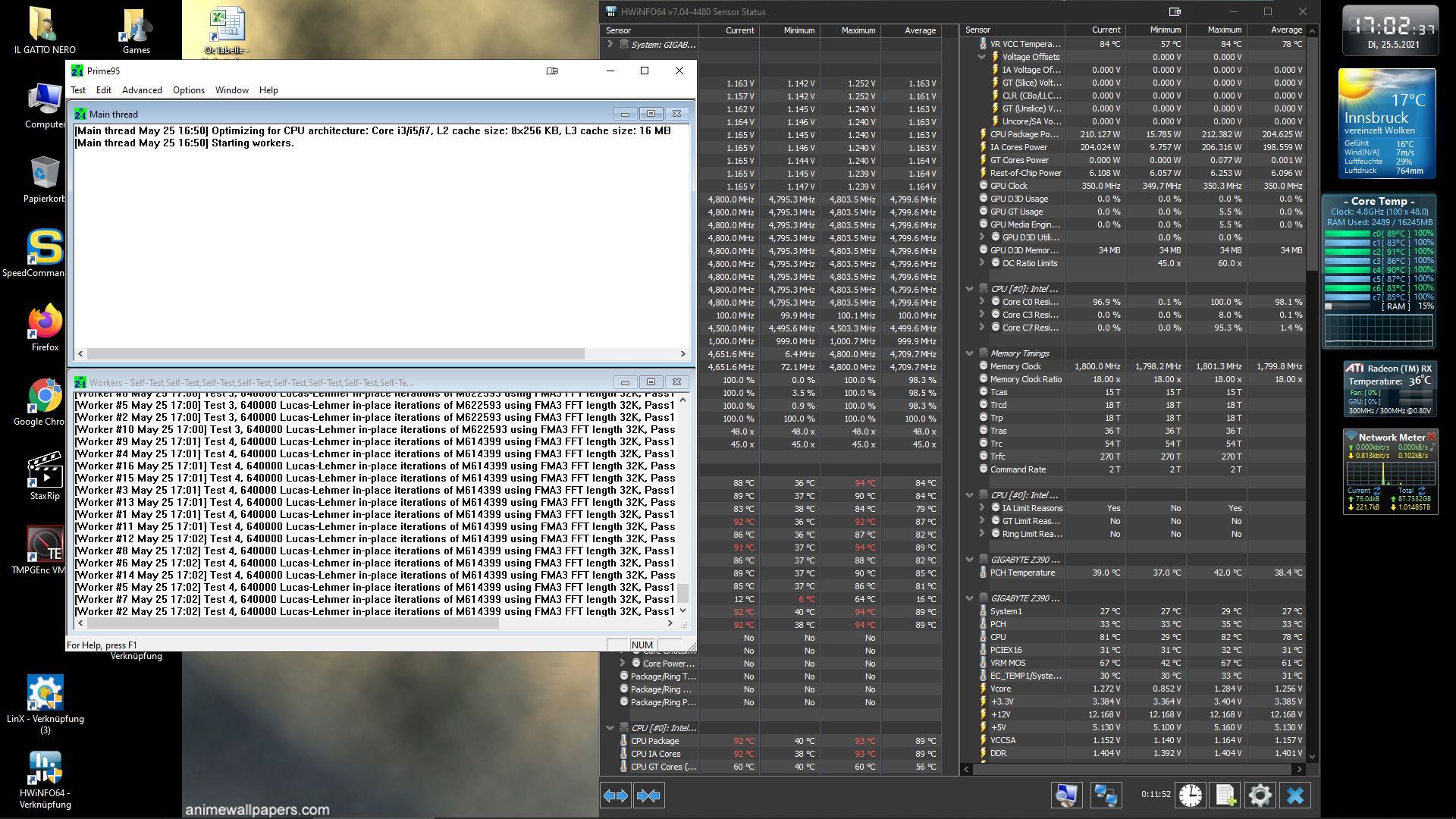Click the Innsbruck weather gadget

point(1387,124)
